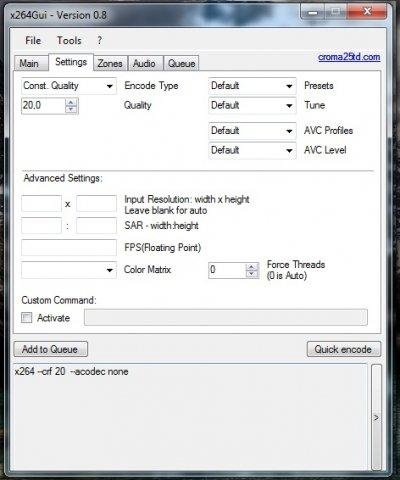Click the Add to Queue button
This screenshot has width=400, height=480.
pyautogui.click(x=51, y=349)
